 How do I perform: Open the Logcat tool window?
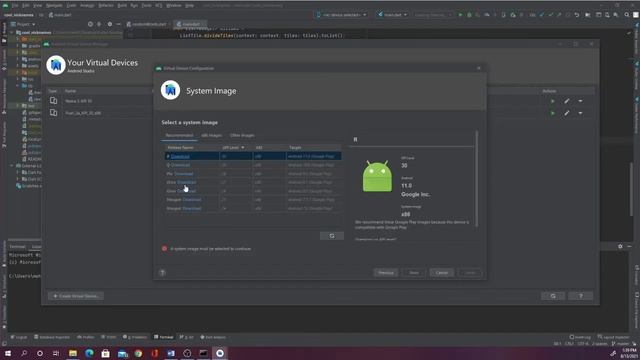pyautogui.click(x=19, y=337)
